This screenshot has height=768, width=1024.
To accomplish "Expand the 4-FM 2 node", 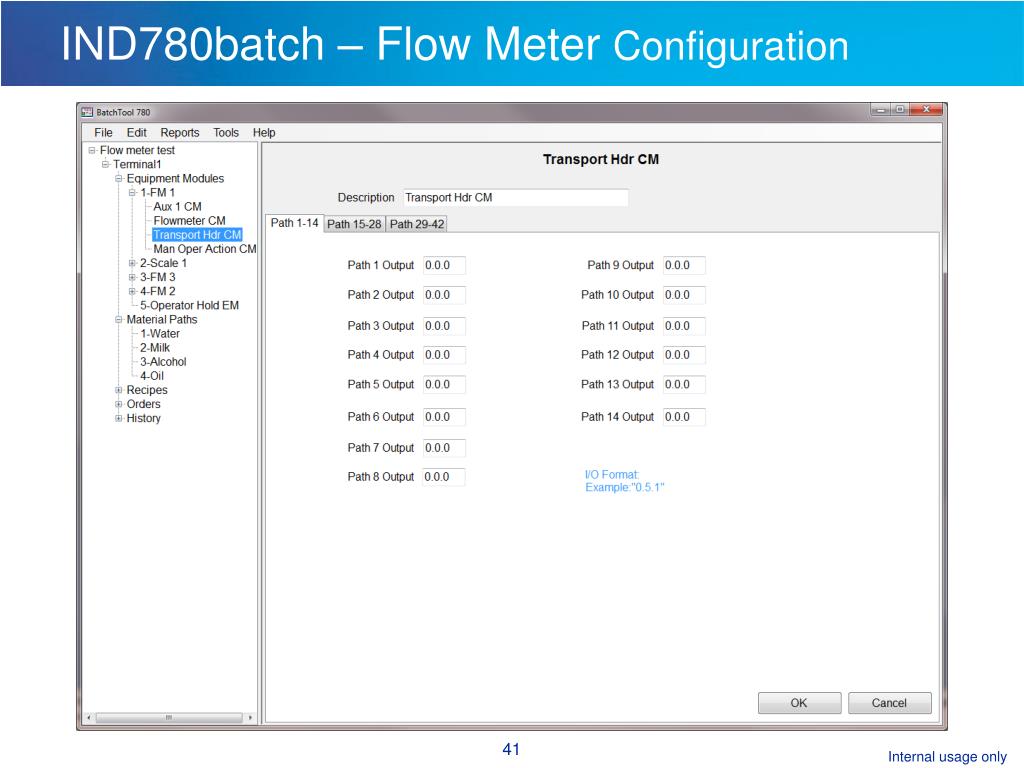I will point(133,291).
